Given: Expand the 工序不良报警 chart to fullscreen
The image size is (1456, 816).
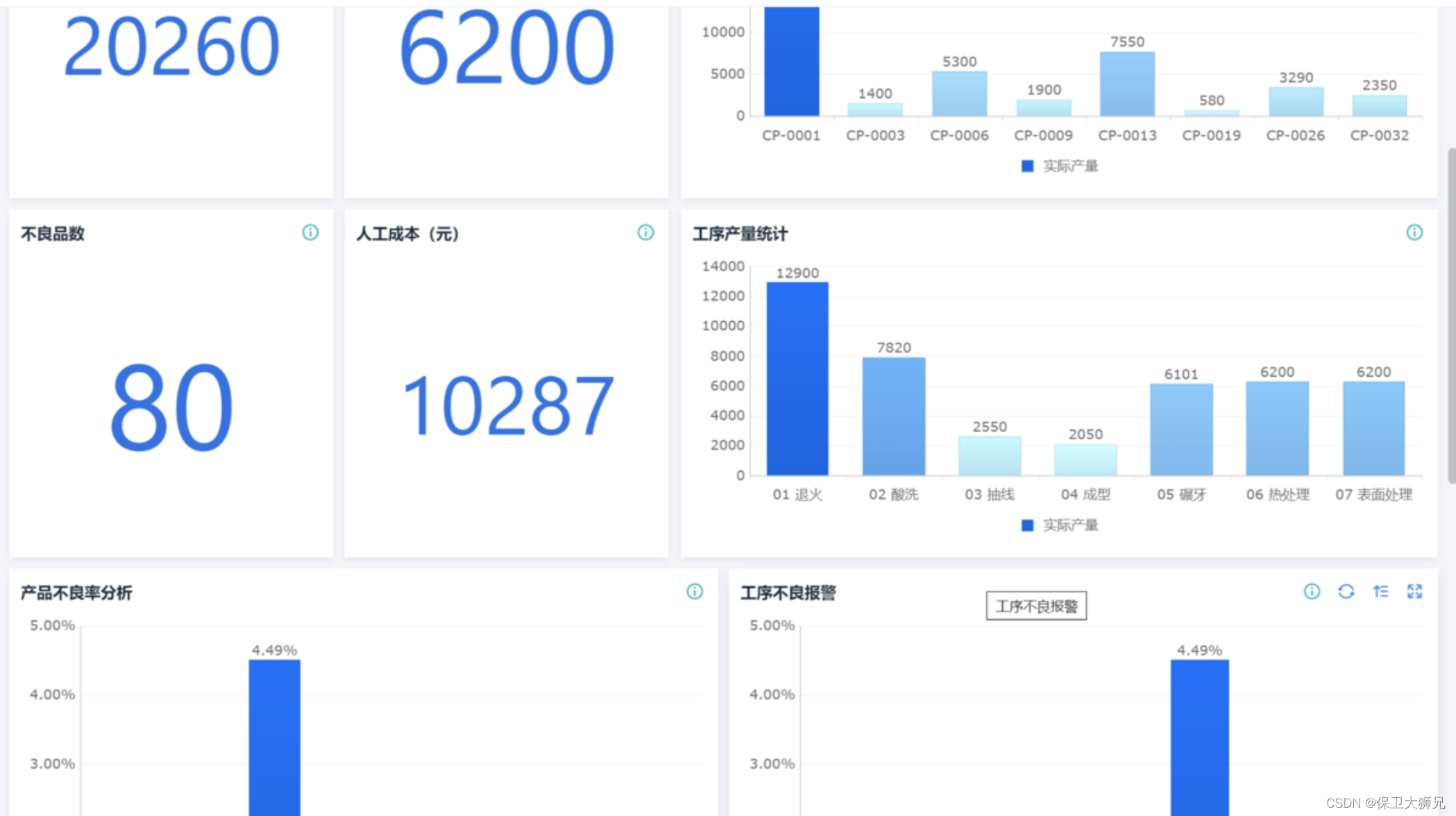Looking at the screenshot, I should (x=1414, y=591).
